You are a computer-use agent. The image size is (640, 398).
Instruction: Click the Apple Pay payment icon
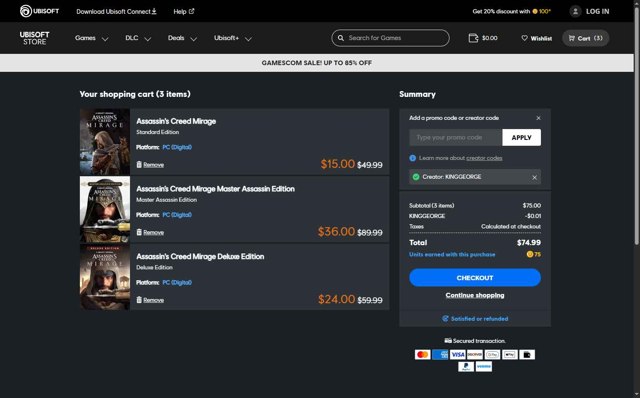coord(510,354)
